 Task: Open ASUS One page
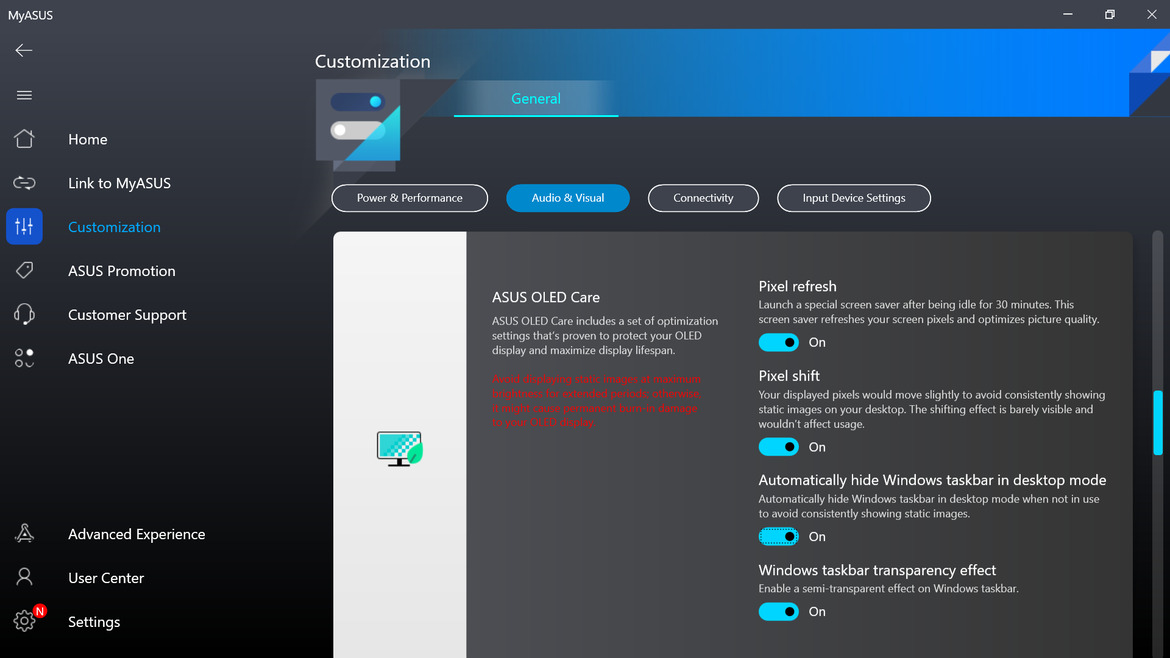coord(101,359)
